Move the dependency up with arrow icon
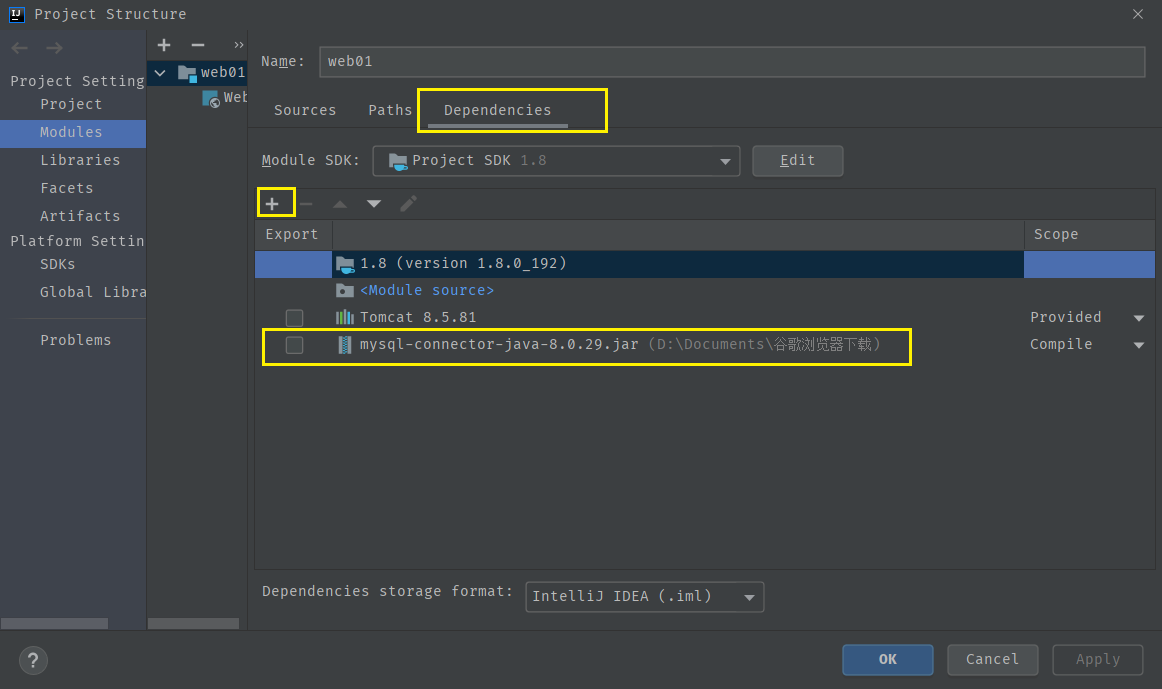This screenshot has width=1162, height=689. 339,204
